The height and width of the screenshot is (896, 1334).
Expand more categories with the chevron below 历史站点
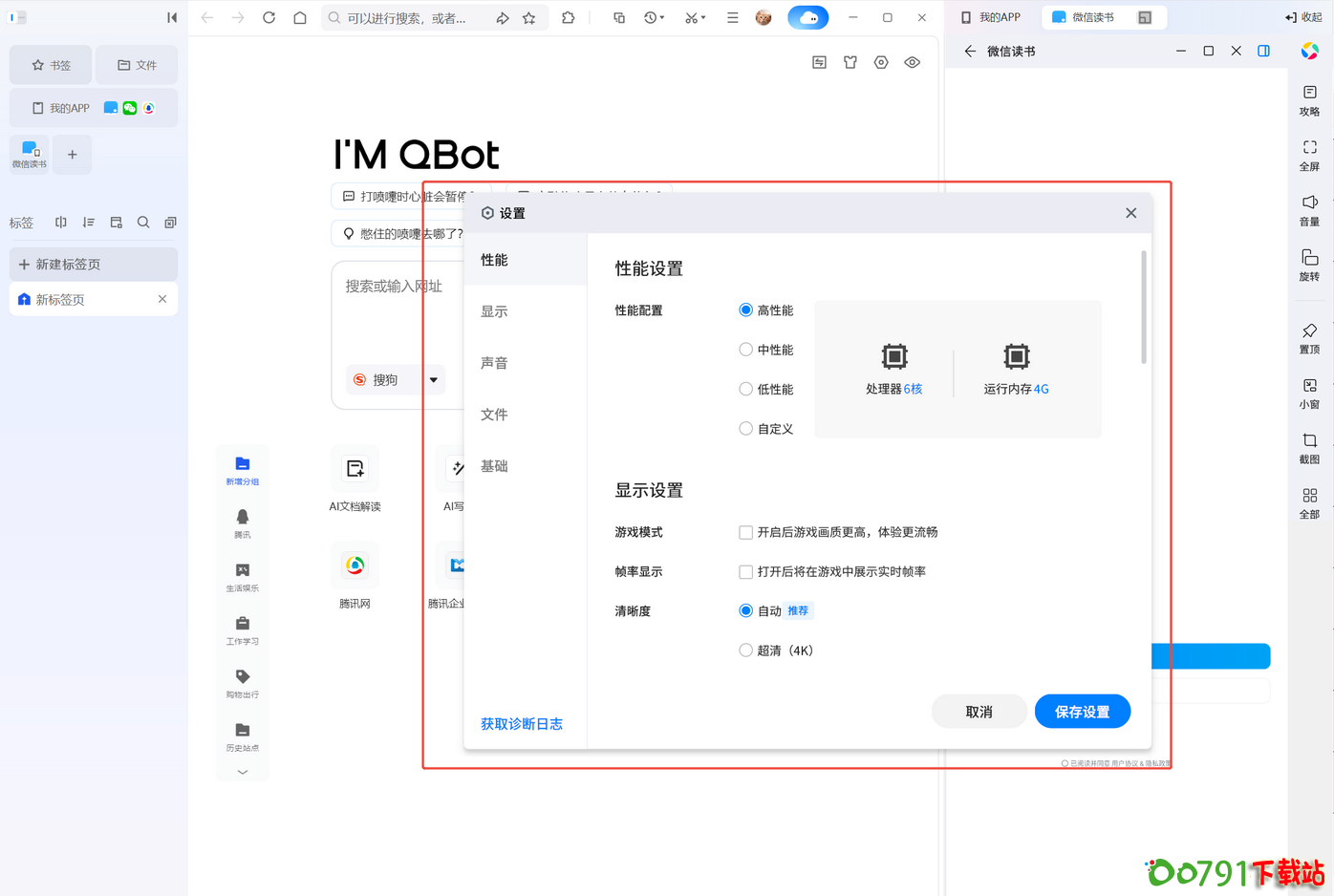point(242,772)
